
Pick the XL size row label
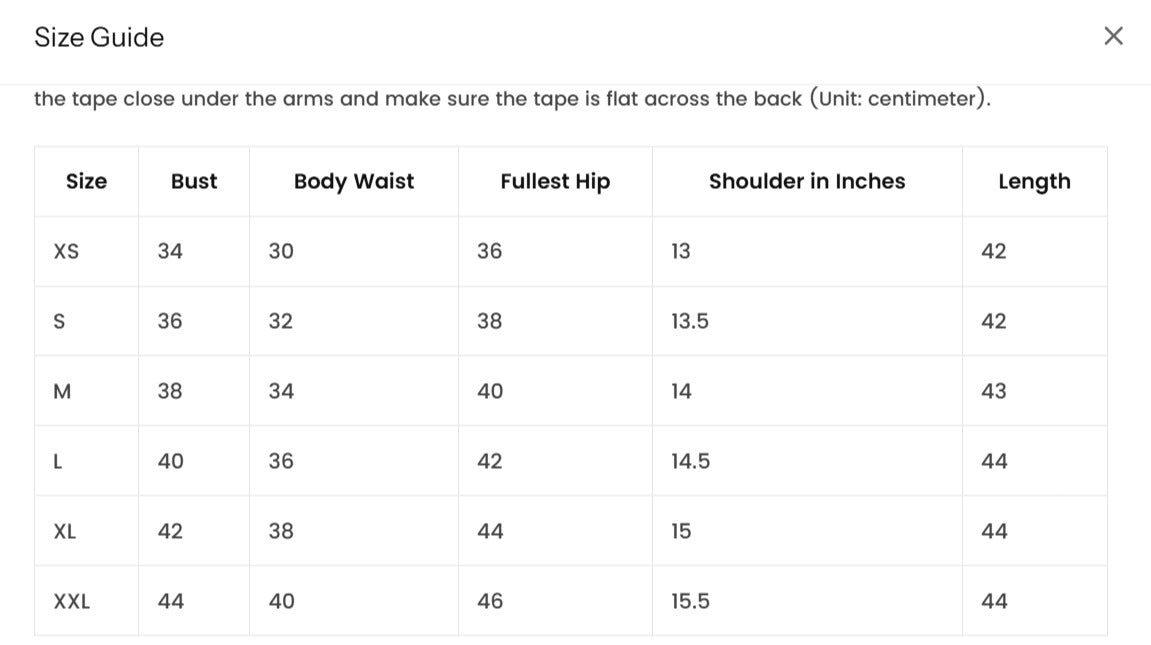tap(65, 532)
